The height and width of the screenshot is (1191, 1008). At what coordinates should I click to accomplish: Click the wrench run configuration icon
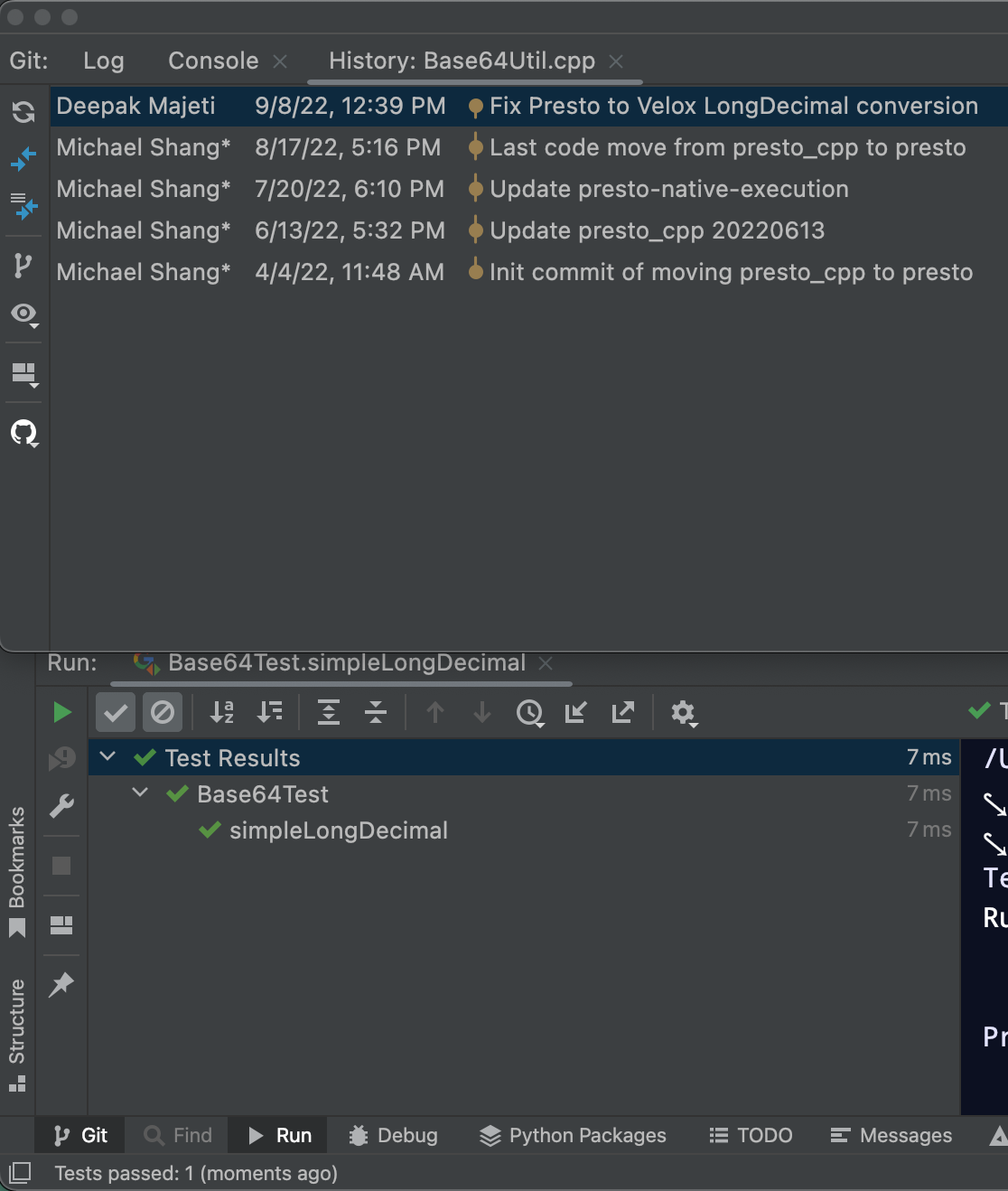pyautogui.click(x=61, y=806)
